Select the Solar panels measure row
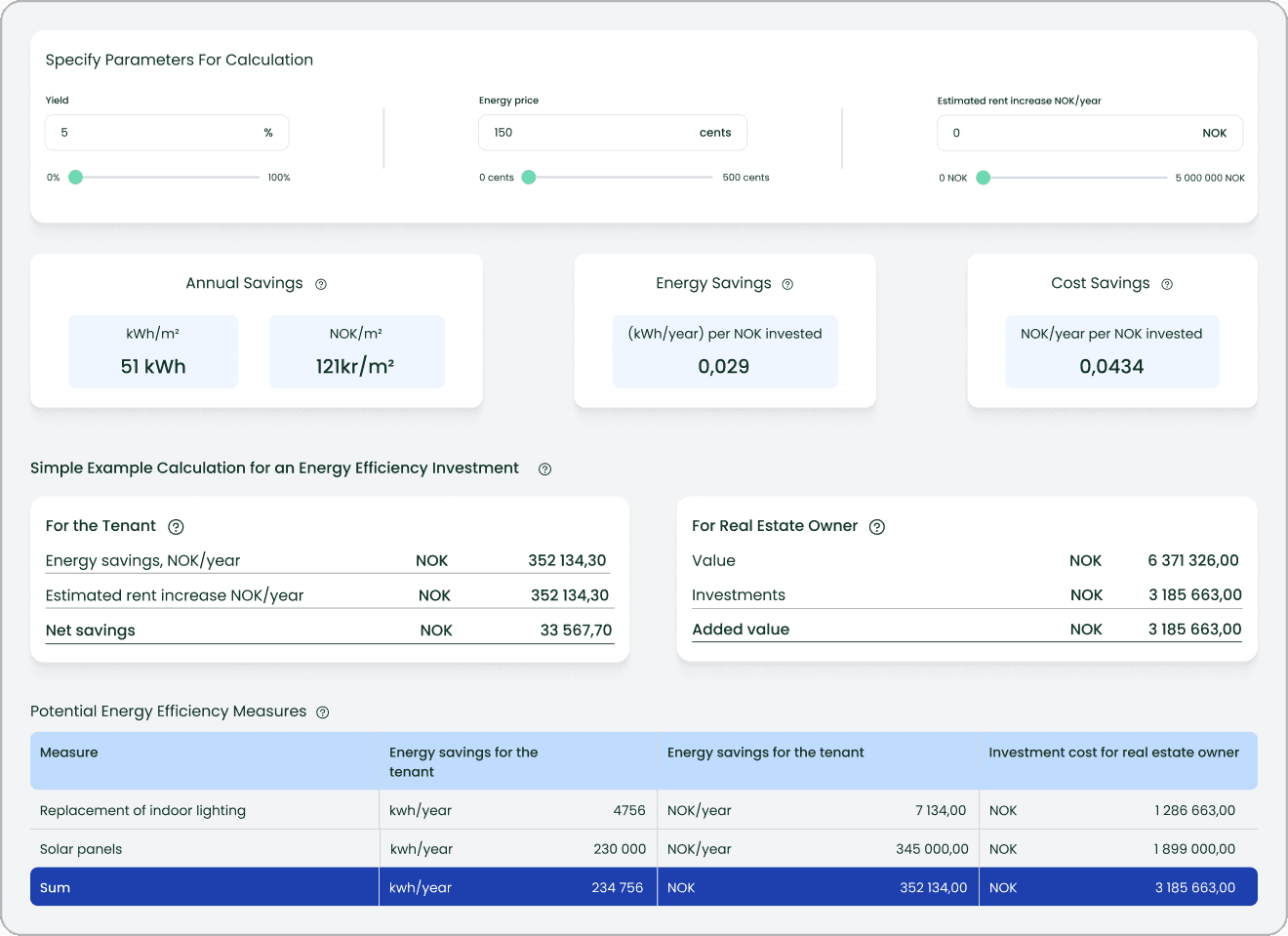Image resolution: width=1288 pixels, height=936 pixels. 81,849
